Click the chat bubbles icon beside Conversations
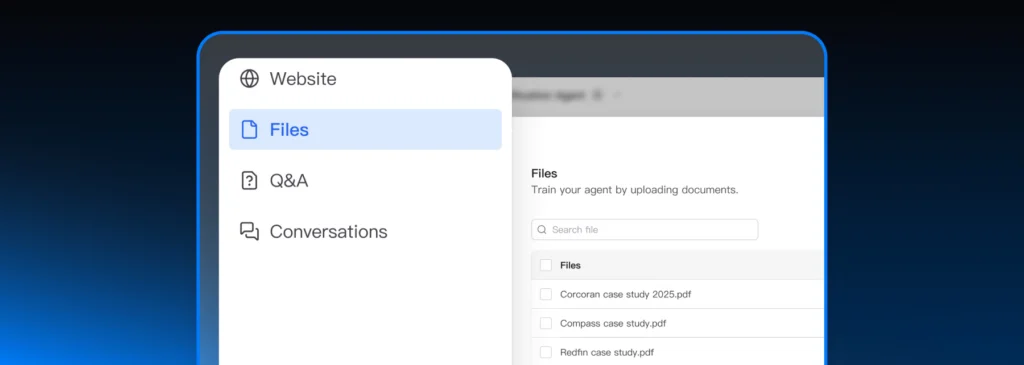Image resolution: width=1024 pixels, height=365 pixels. coord(249,231)
